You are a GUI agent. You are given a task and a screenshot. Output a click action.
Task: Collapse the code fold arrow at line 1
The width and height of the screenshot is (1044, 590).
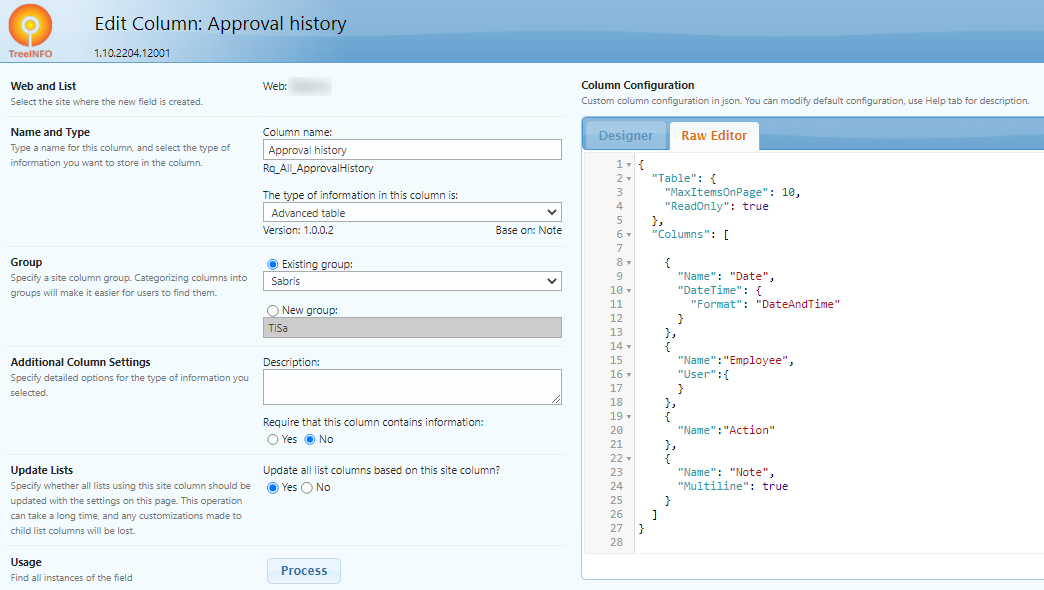629,164
